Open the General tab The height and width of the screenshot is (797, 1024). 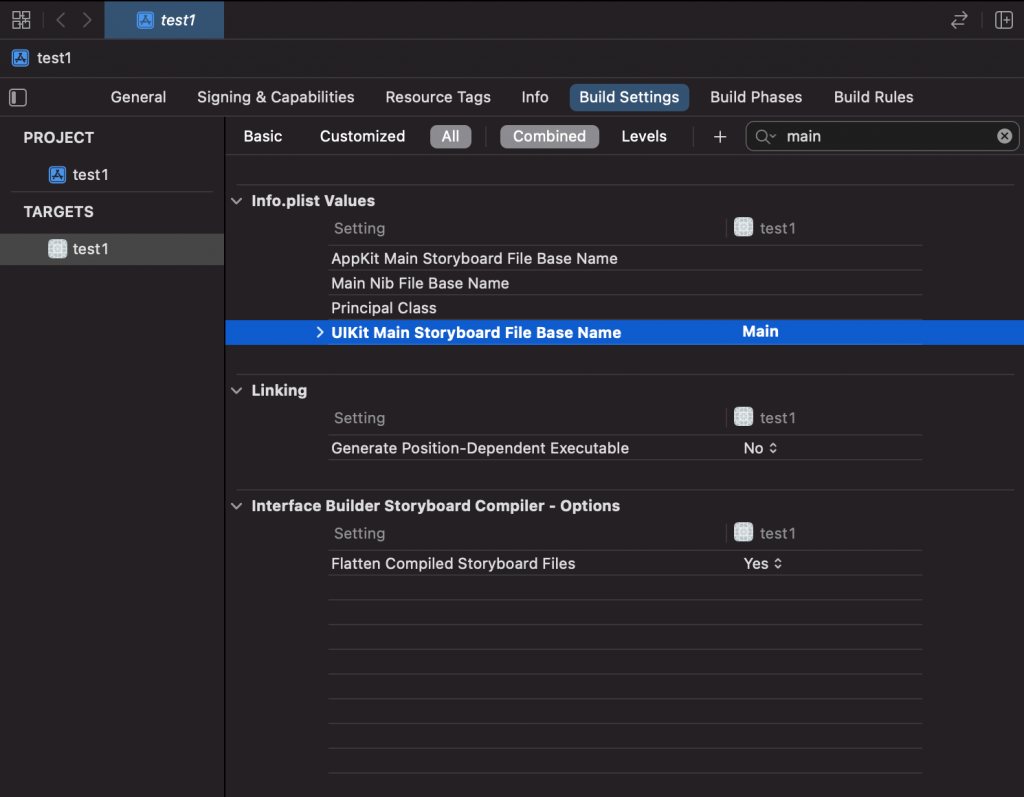point(138,97)
